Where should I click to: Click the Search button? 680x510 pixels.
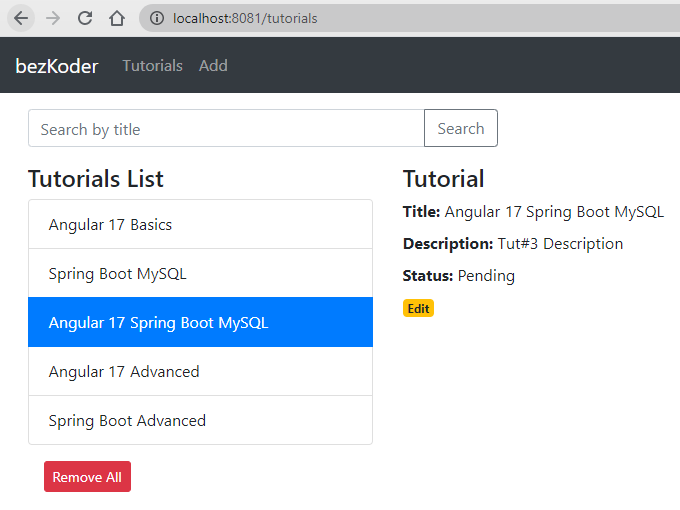point(461,128)
